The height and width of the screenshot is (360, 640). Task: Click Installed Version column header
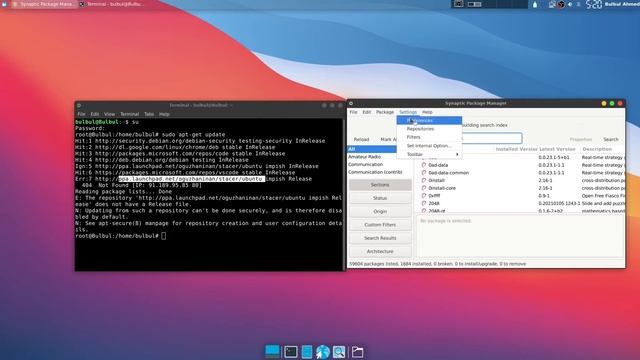516,149
